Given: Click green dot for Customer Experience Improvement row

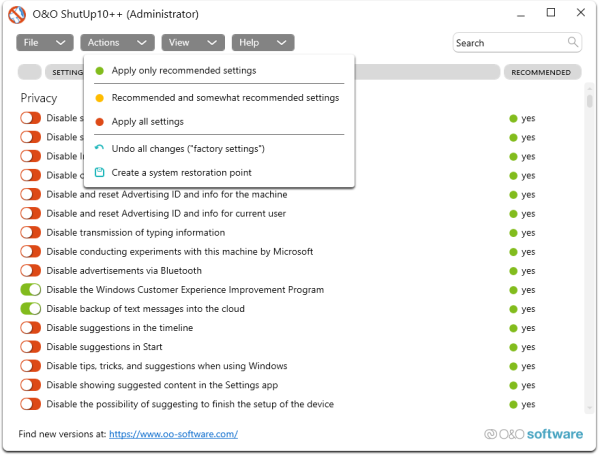Looking at the screenshot, I should (x=513, y=290).
